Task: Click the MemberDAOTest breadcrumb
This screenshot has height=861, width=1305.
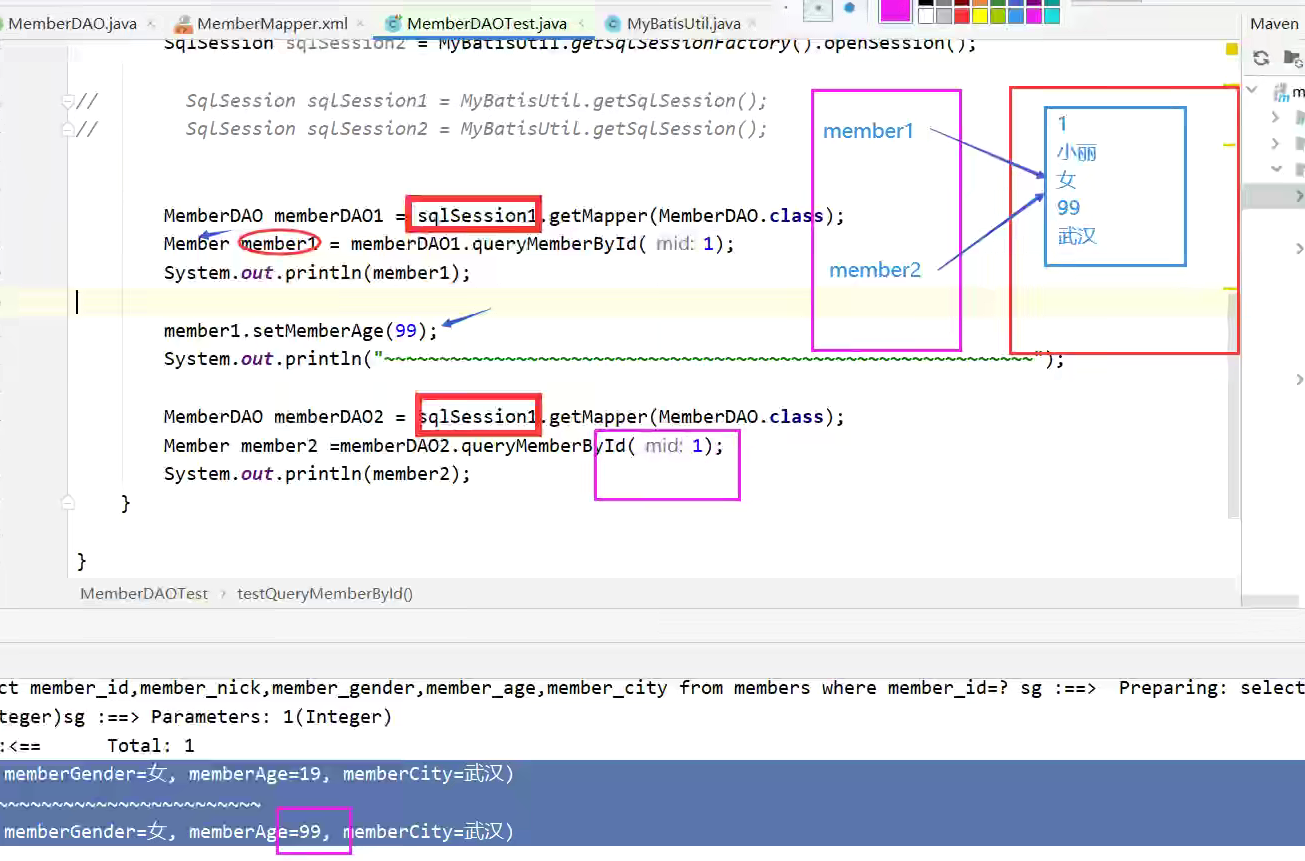Action: pos(144,593)
